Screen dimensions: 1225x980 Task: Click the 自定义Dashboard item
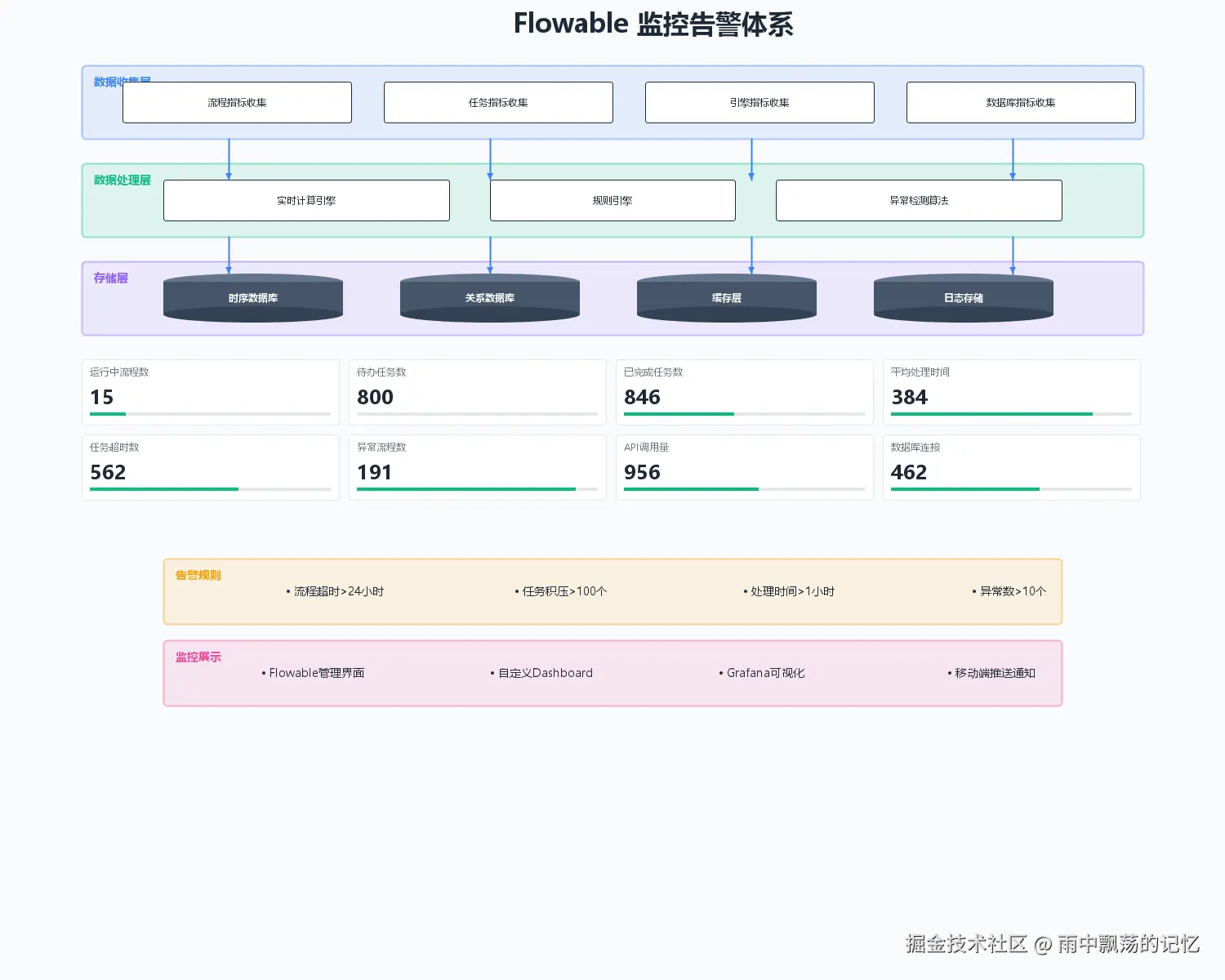tap(541, 673)
